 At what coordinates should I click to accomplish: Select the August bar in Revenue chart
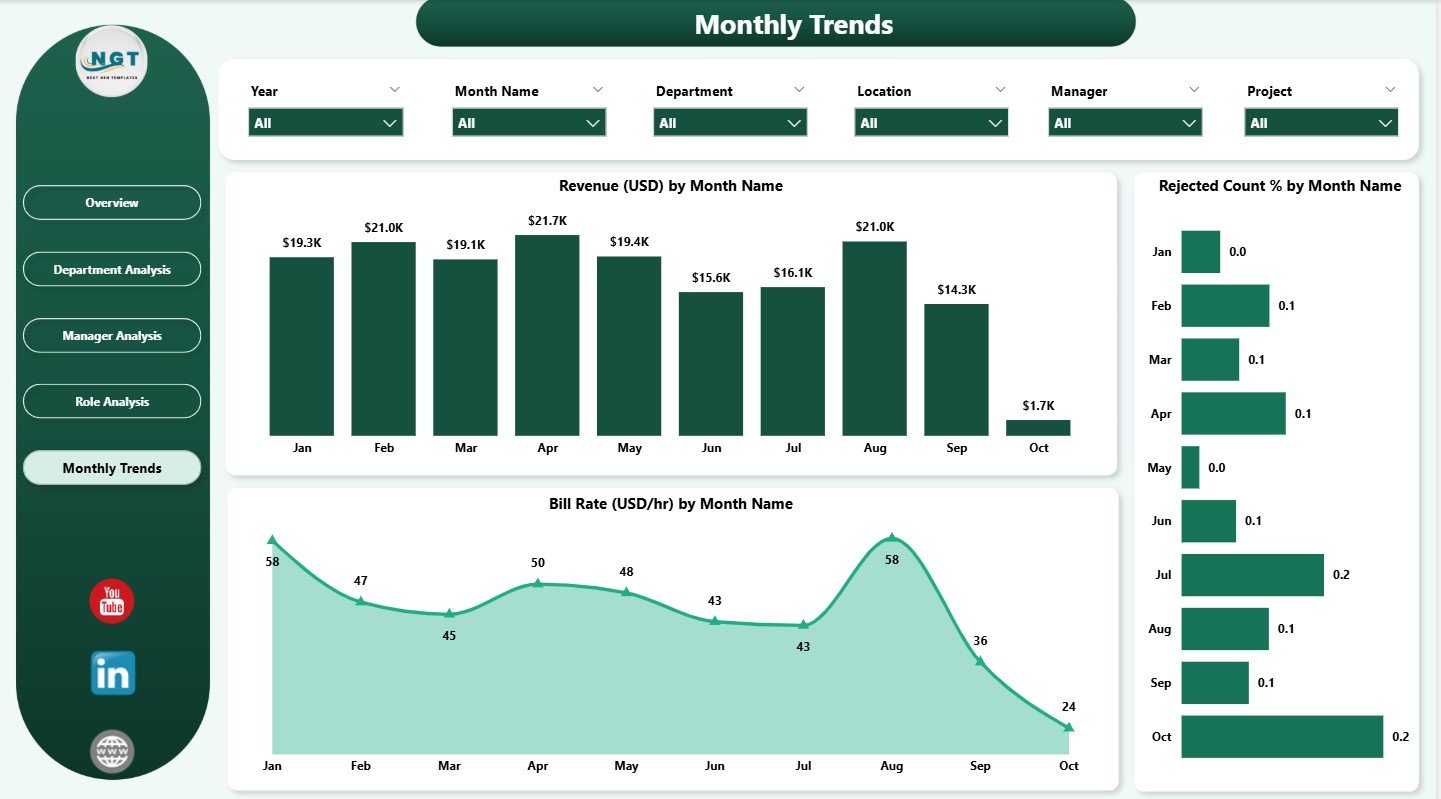click(x=875, y=340)
